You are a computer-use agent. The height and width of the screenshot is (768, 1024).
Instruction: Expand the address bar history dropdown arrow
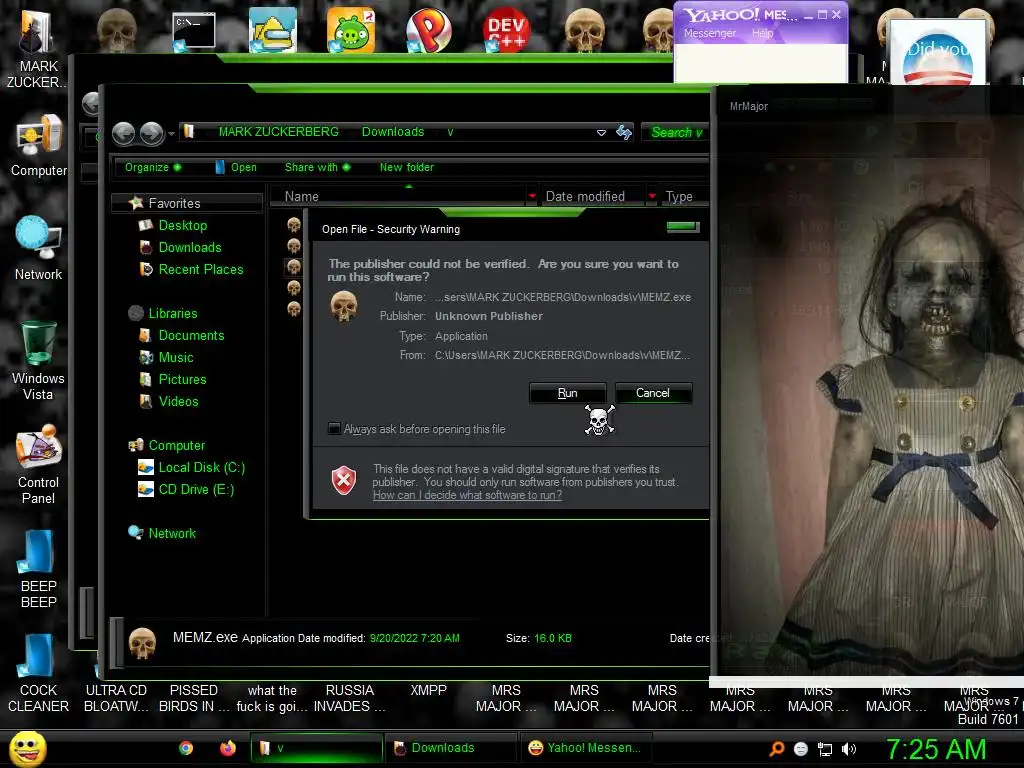601,133
